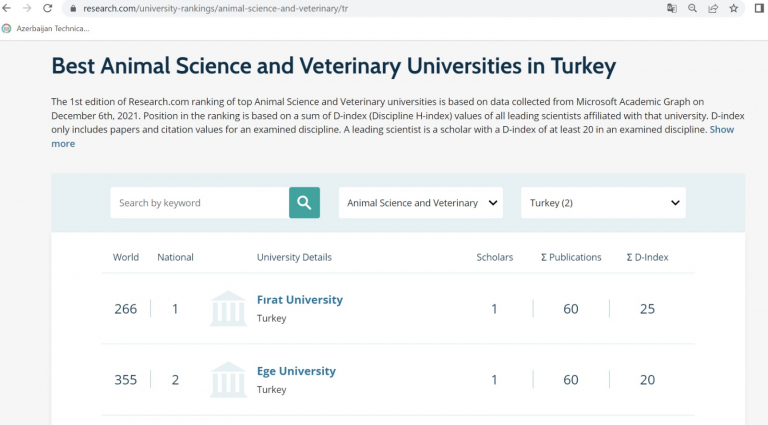
Task: Click the Scholars column header
Action: tap(495, 257)
